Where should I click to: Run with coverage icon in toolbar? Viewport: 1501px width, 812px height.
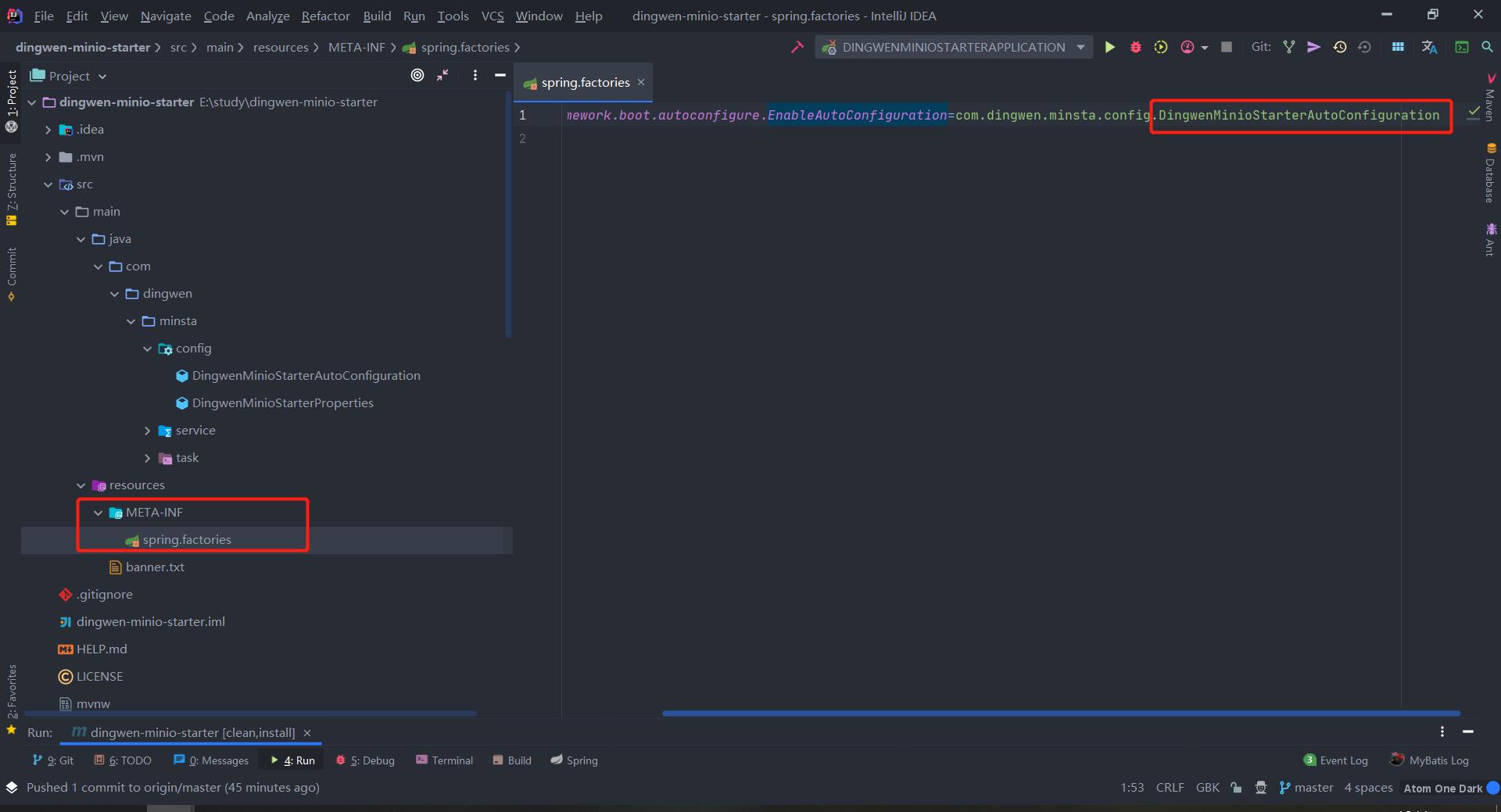[x=1161, y=48]
